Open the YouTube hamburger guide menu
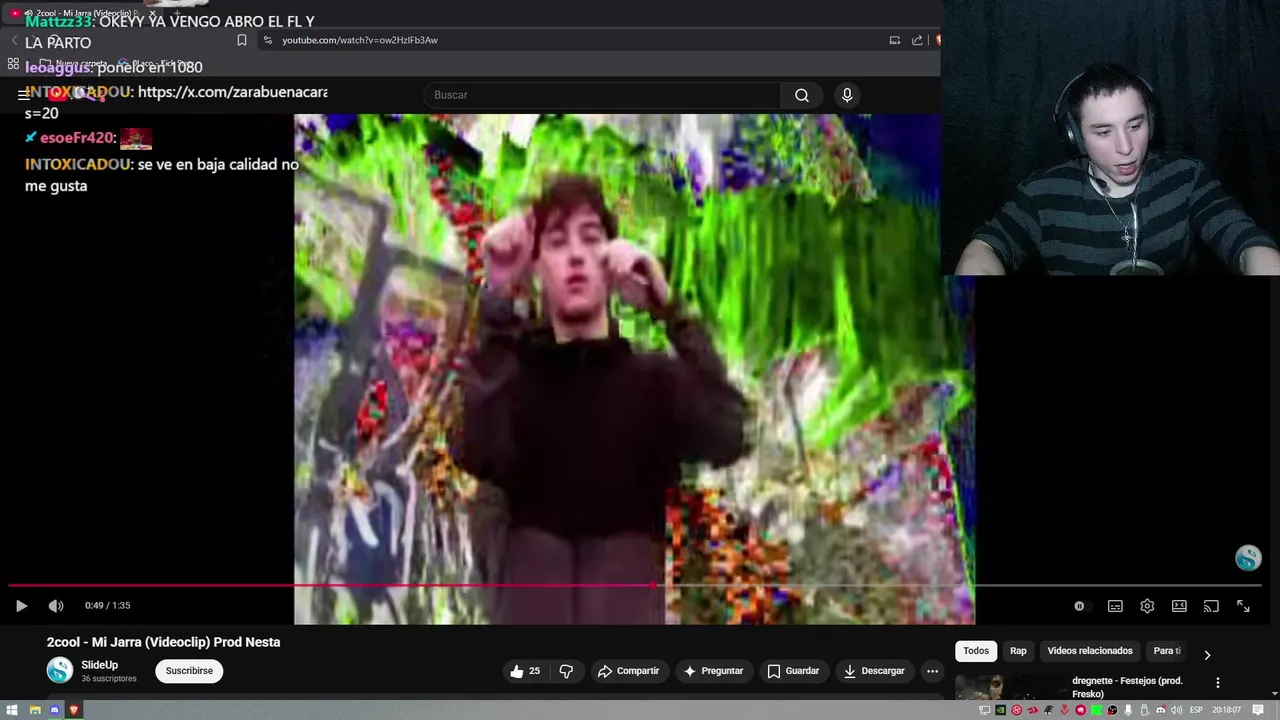This screenshot has height=720, width=1280. click(x=22, y=94)
